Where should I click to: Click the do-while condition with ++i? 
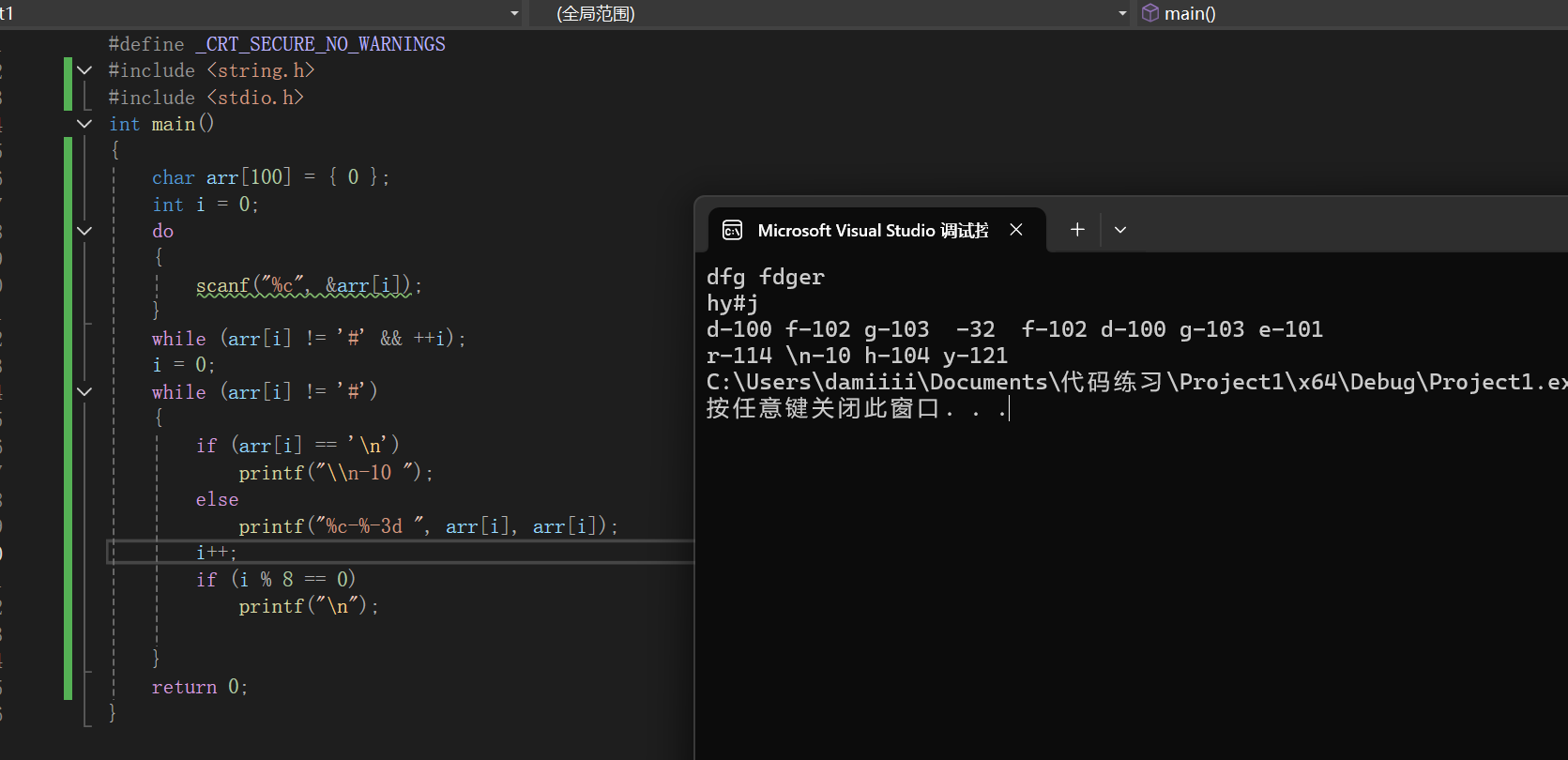coord(309,339)
